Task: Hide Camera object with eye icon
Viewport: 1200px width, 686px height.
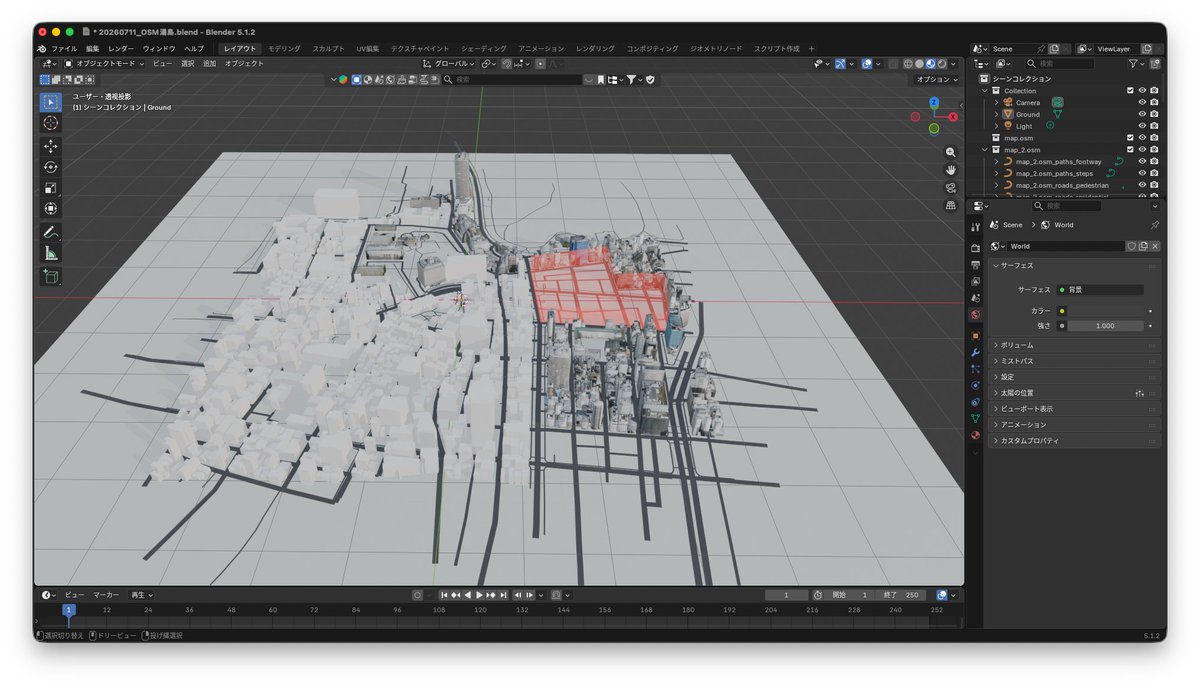Action: pos(1142,102)
